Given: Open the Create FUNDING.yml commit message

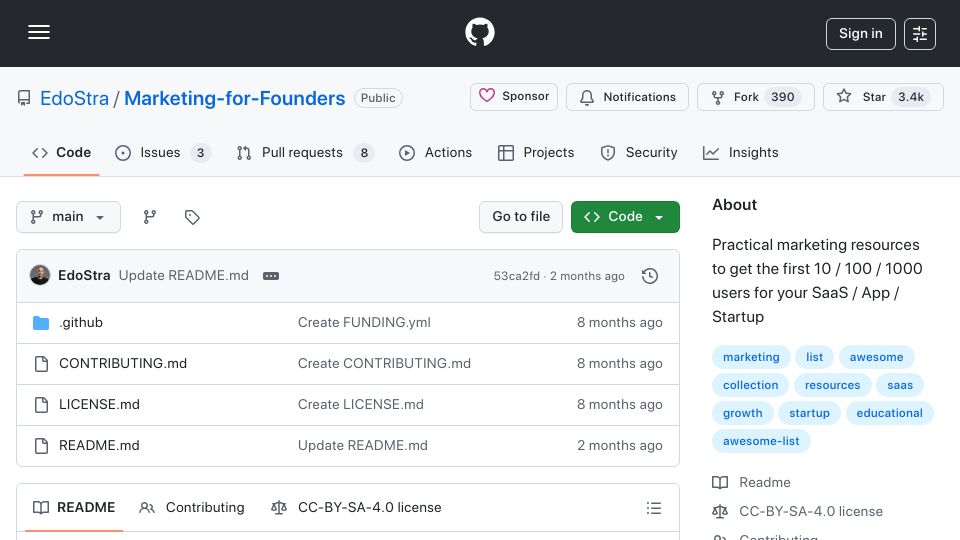Looking at the screenshot, I should coord(364,323).
